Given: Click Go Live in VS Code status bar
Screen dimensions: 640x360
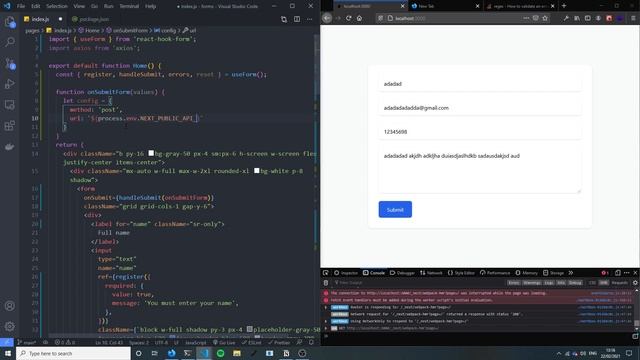Looking at the screenshot, I should 224,342.
